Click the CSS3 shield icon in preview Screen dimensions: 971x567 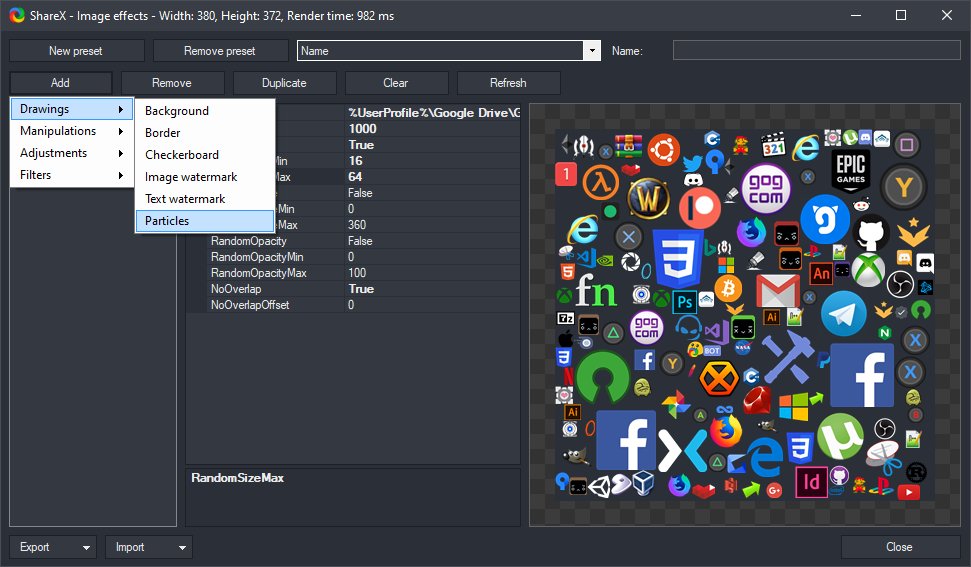coord(679,258)
